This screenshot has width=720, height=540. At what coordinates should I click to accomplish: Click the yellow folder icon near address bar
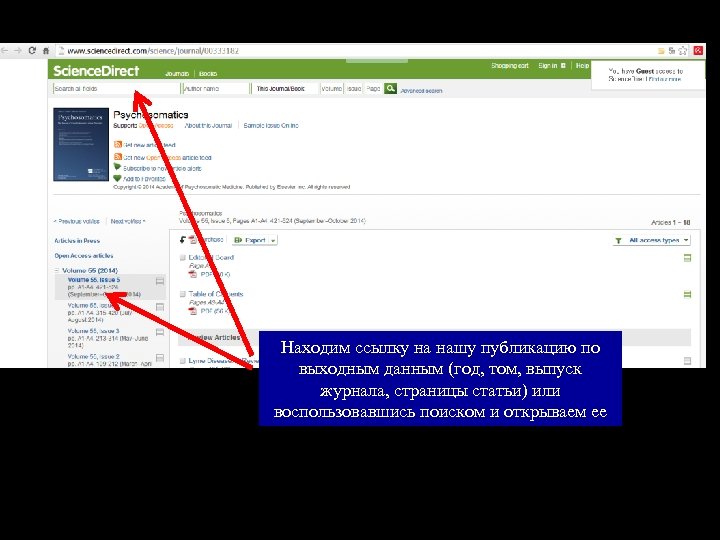coord(662,51)
